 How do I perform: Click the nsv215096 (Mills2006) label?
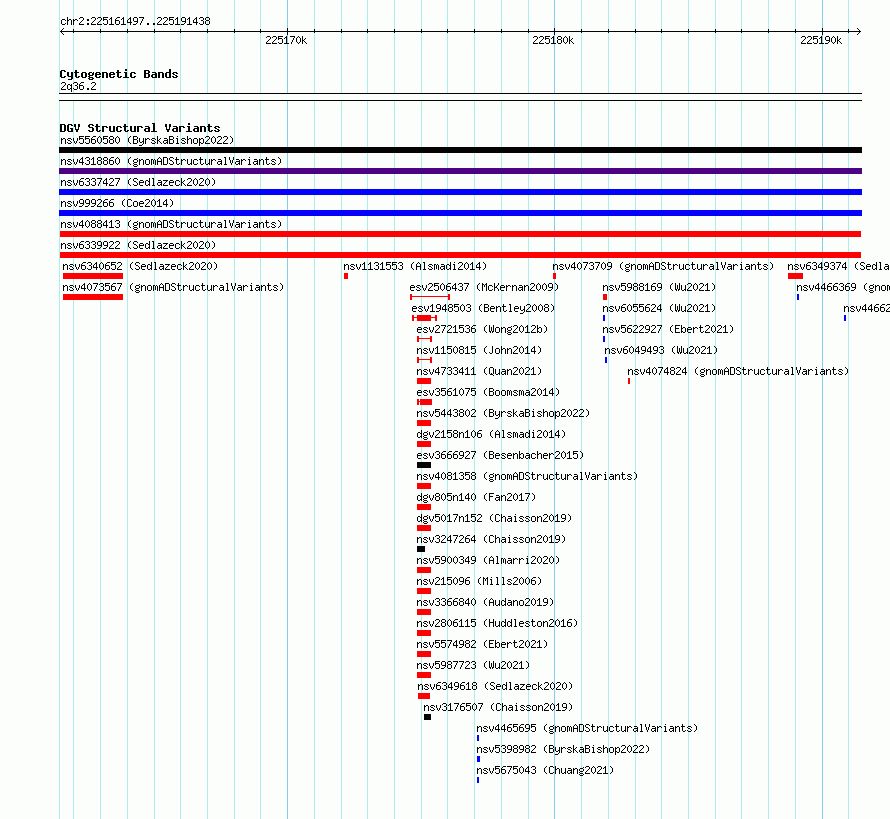(x=479, y=581)
